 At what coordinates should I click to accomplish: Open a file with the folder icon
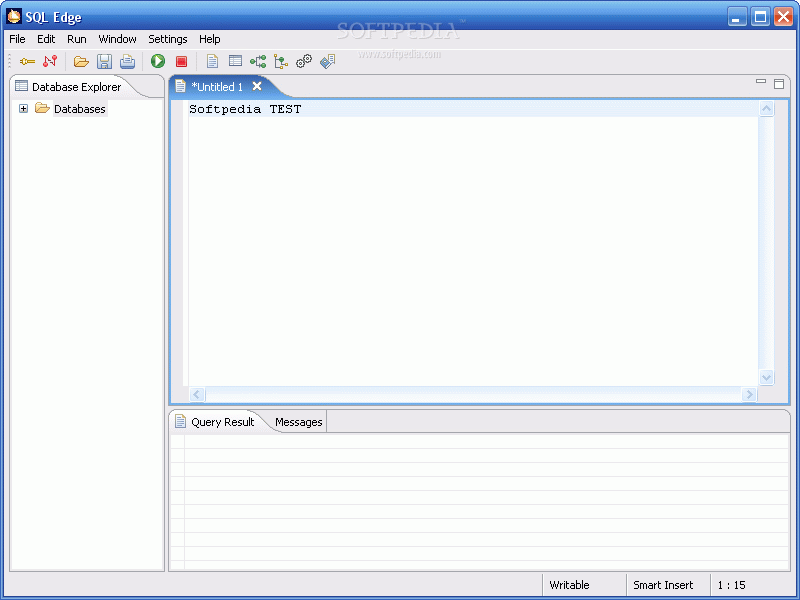point(81,62)
